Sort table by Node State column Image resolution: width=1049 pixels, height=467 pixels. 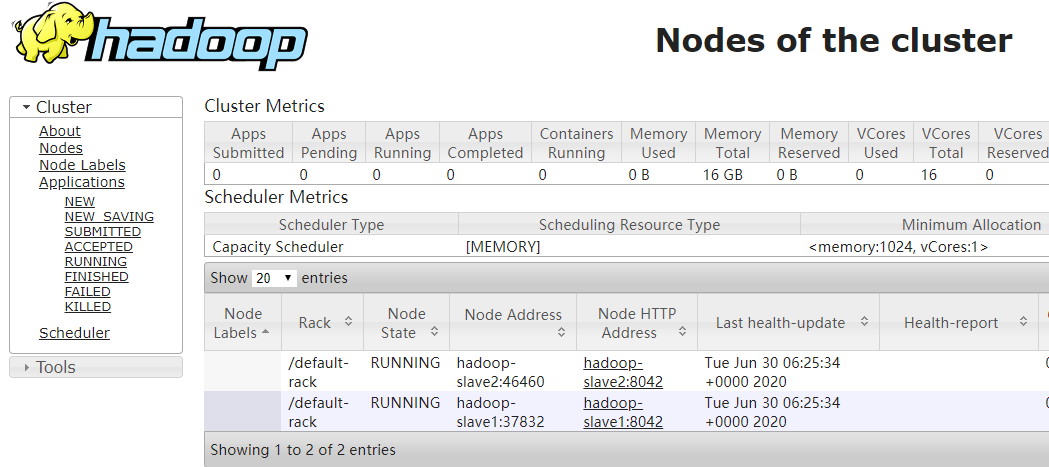(x=406, y=323)
